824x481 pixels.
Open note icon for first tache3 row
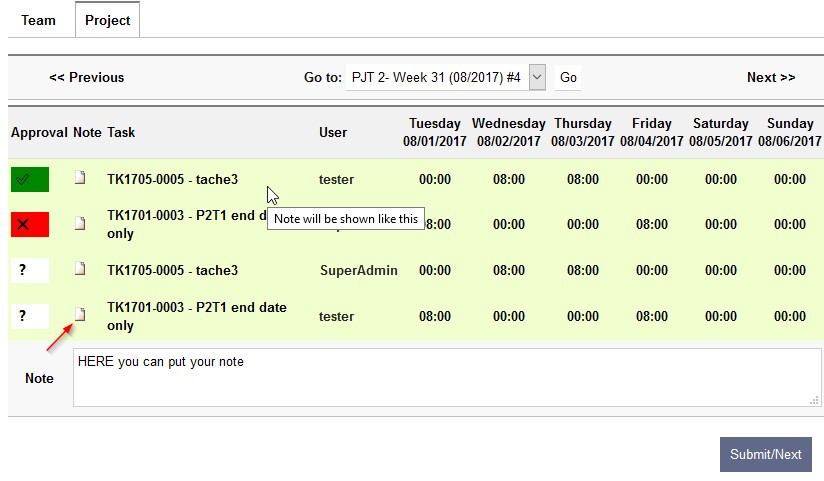[81, 178]
